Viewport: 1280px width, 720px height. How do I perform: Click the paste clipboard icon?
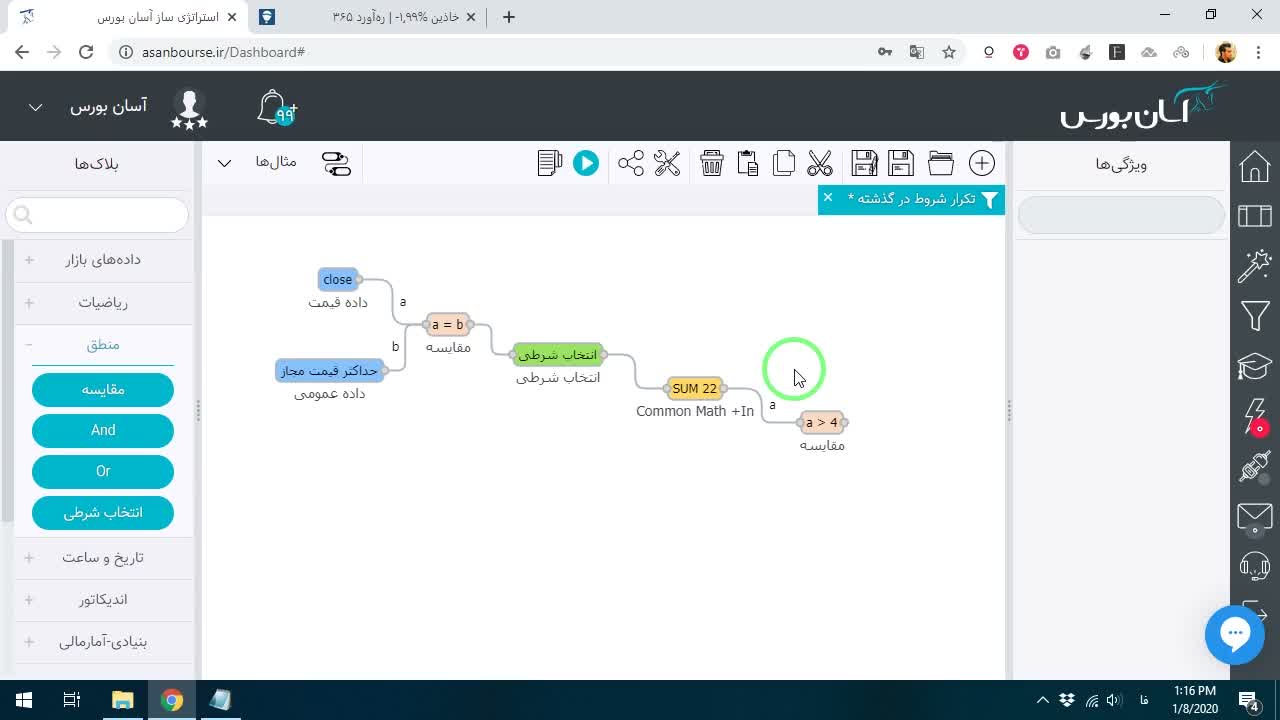[748, 163]
